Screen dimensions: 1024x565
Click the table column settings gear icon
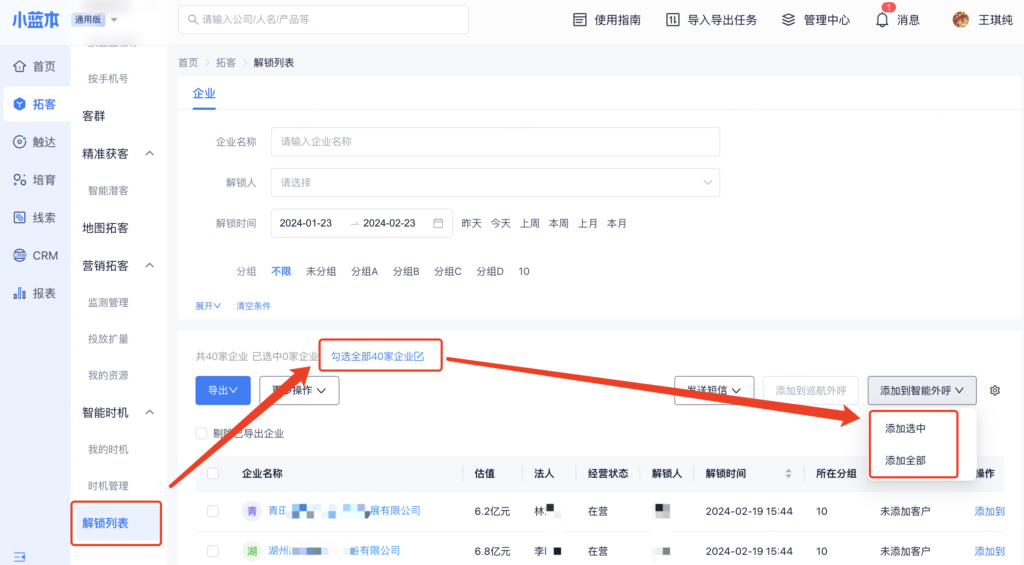994,390
